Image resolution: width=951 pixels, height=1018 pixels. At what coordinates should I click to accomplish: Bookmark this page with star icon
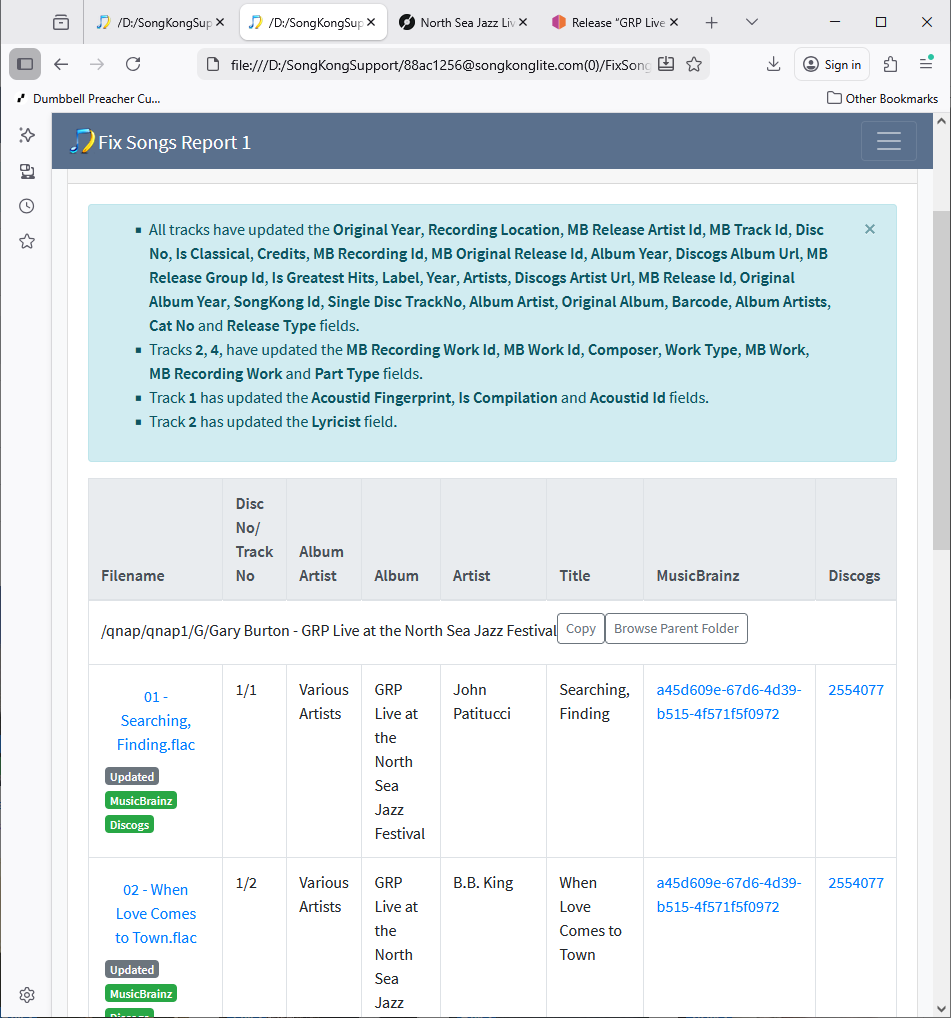(694, 64)
